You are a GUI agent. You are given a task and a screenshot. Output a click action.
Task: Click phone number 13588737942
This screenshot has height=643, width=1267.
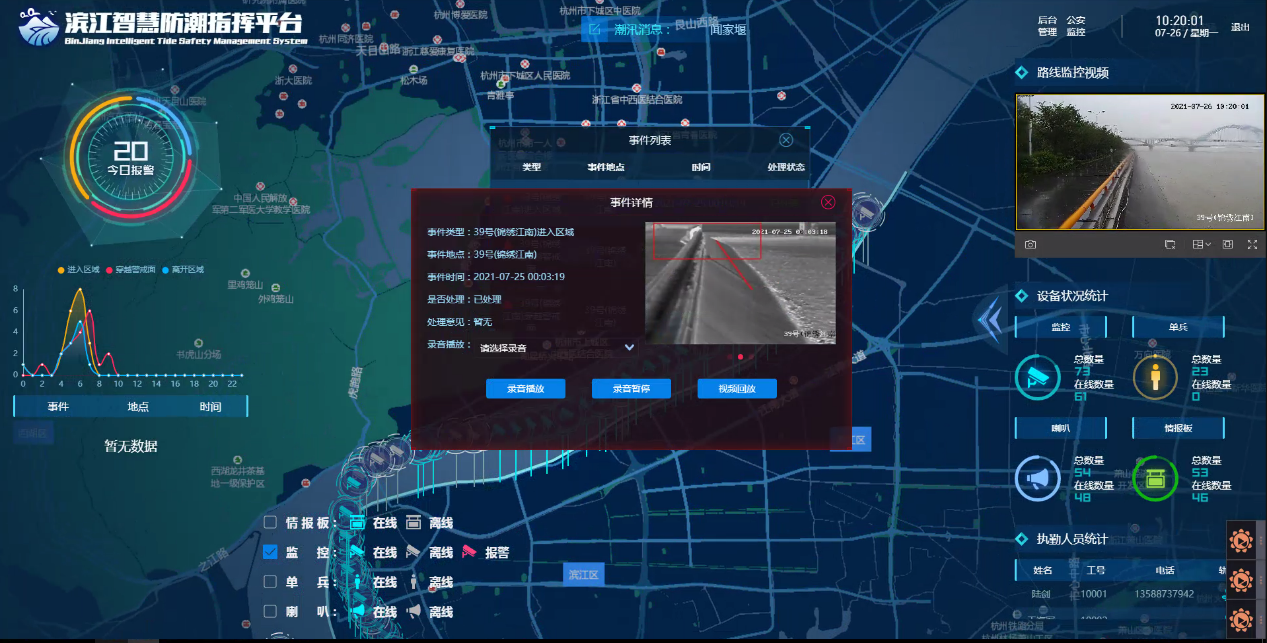tap(1163, 594)
